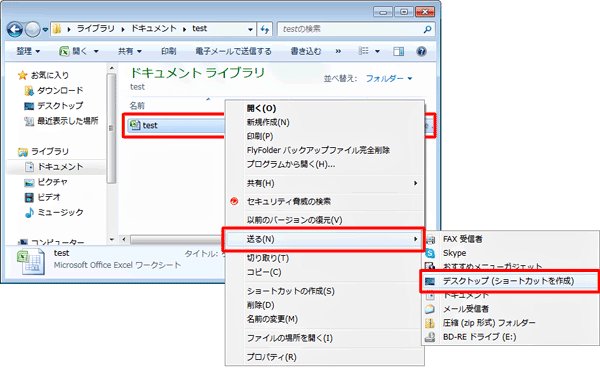
Task: Click 電子メールで送信する in toolbar
Action: click(233, 51)
